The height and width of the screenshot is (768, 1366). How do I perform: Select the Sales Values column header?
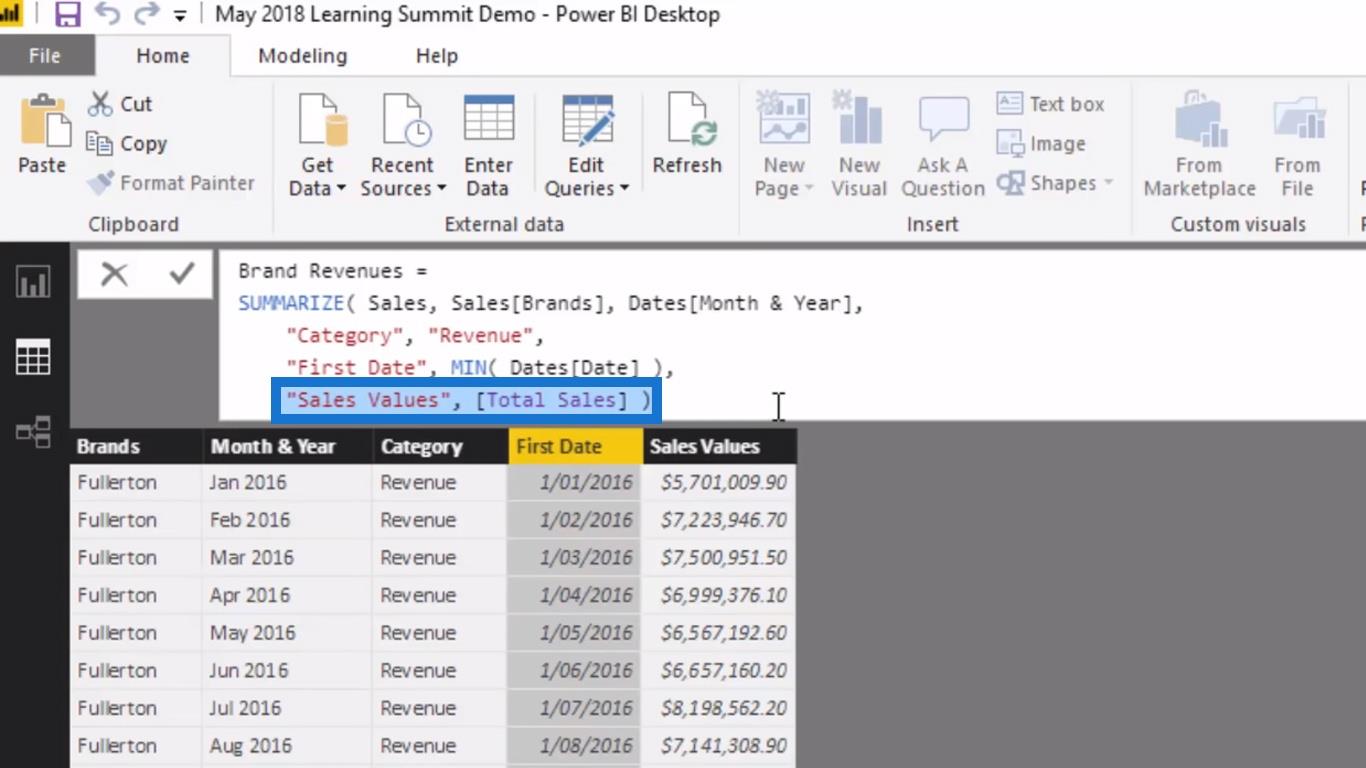(719, 447)
